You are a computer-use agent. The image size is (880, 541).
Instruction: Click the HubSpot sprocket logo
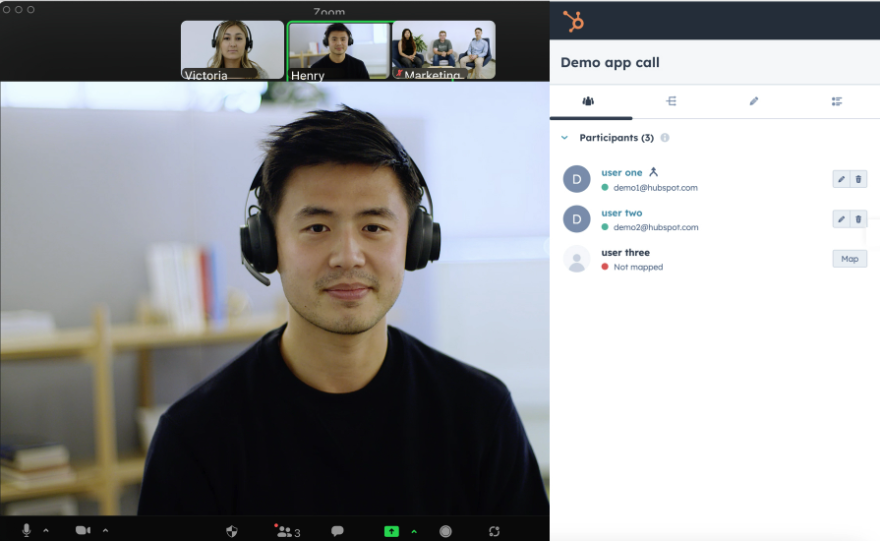[574, 21]
